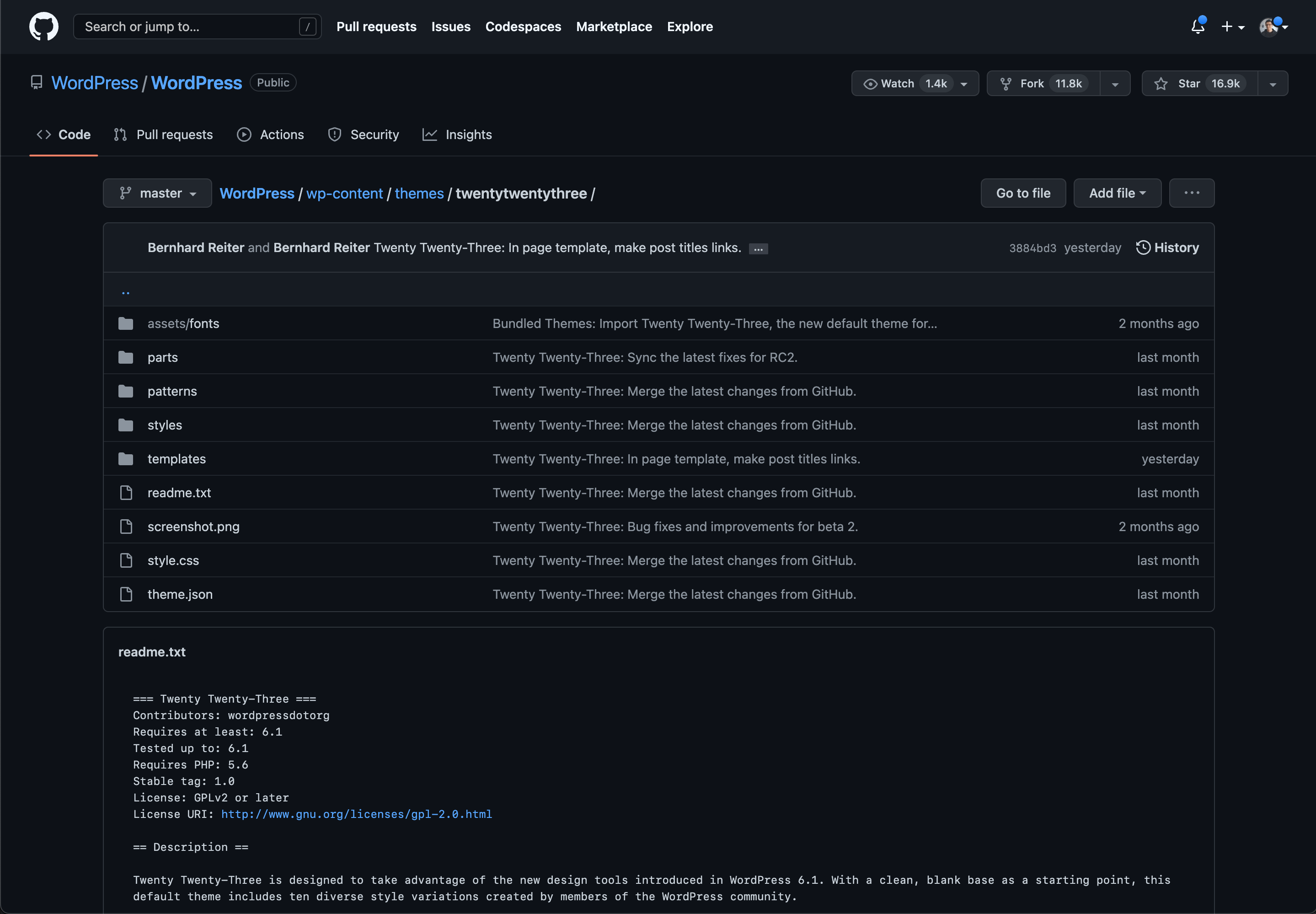Switch to the Code tab
The height and width of the screenshot is (914, 1316).
click(x=64, y=134)
